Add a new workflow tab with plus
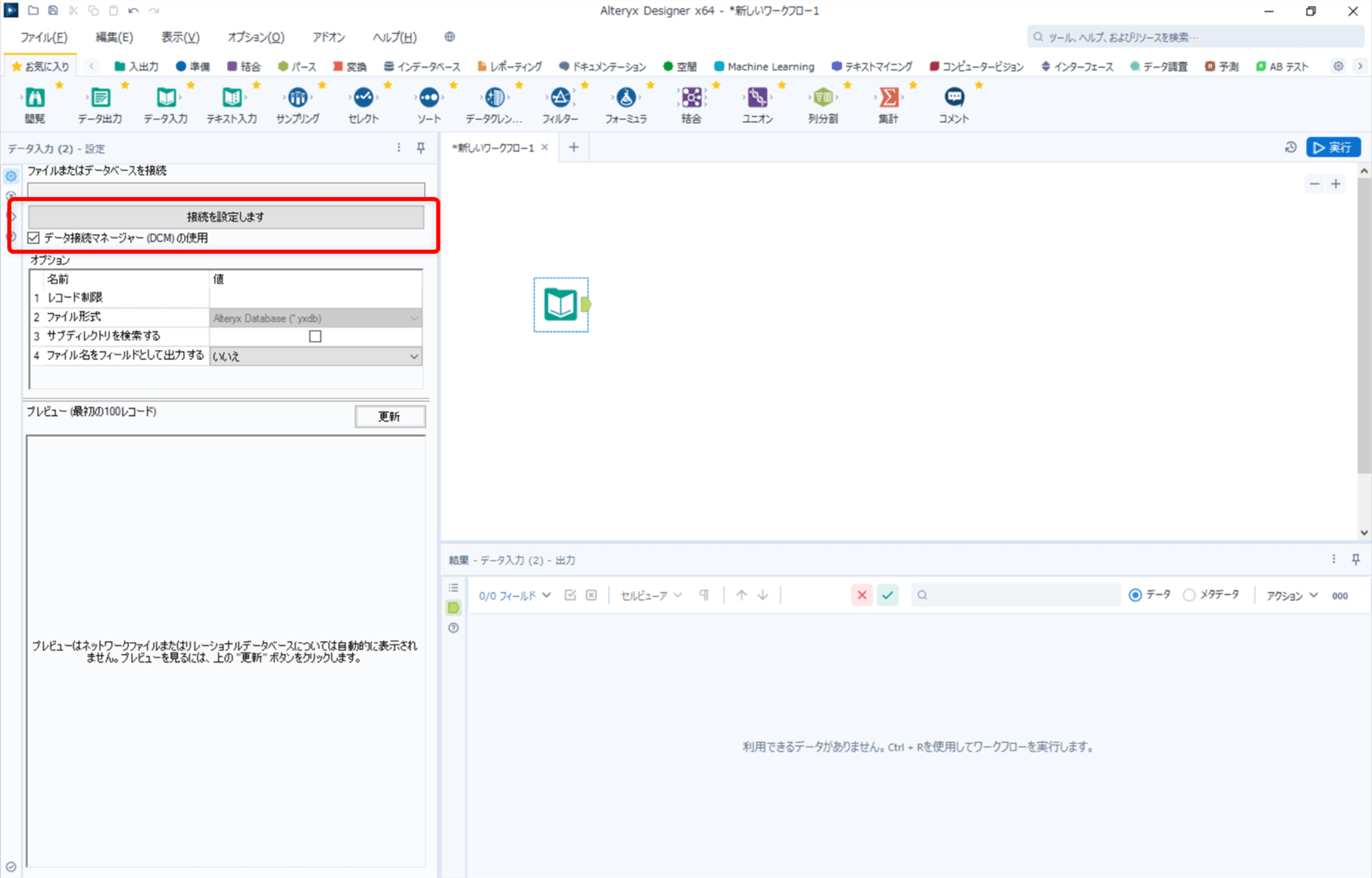 click(573, 147)
